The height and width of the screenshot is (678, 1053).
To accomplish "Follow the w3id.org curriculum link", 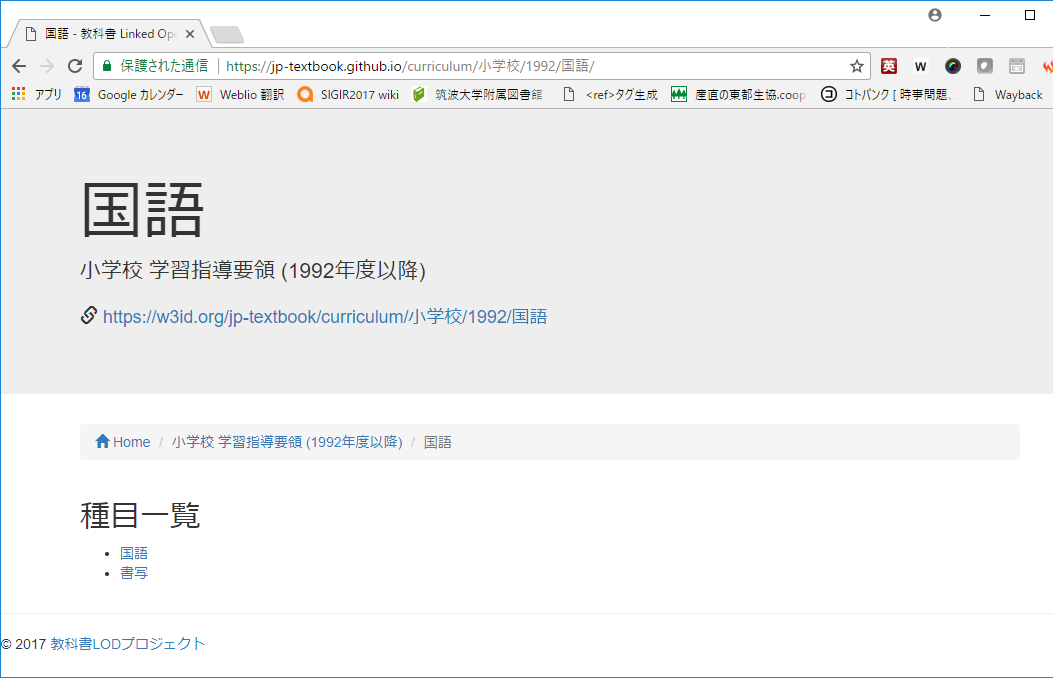I will click(x=325, y=316).
